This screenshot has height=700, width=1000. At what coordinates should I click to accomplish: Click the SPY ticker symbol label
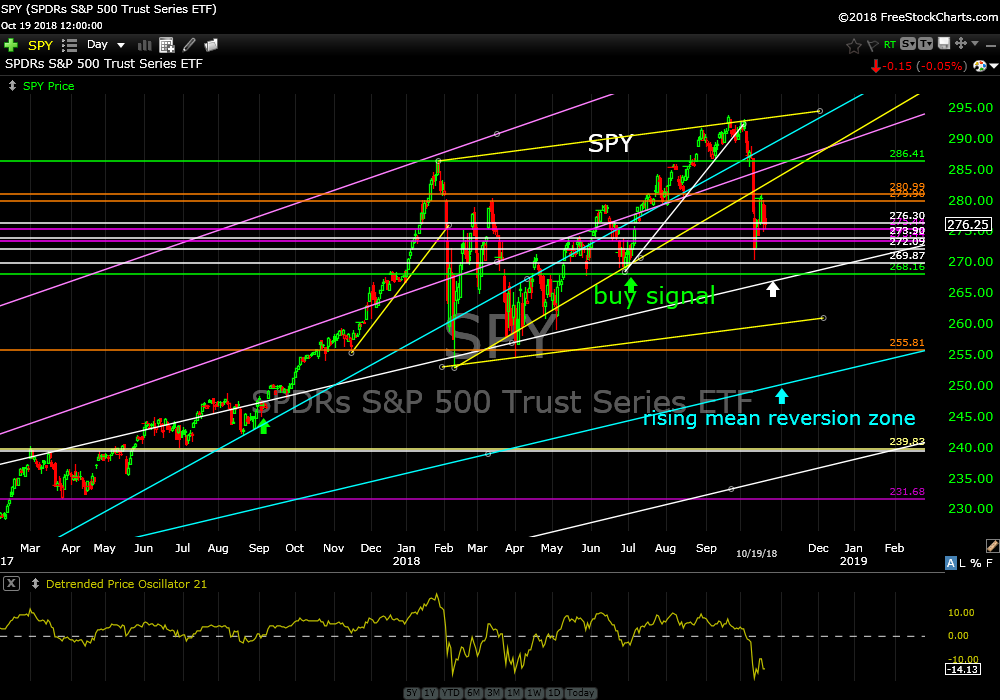[40, 45]
